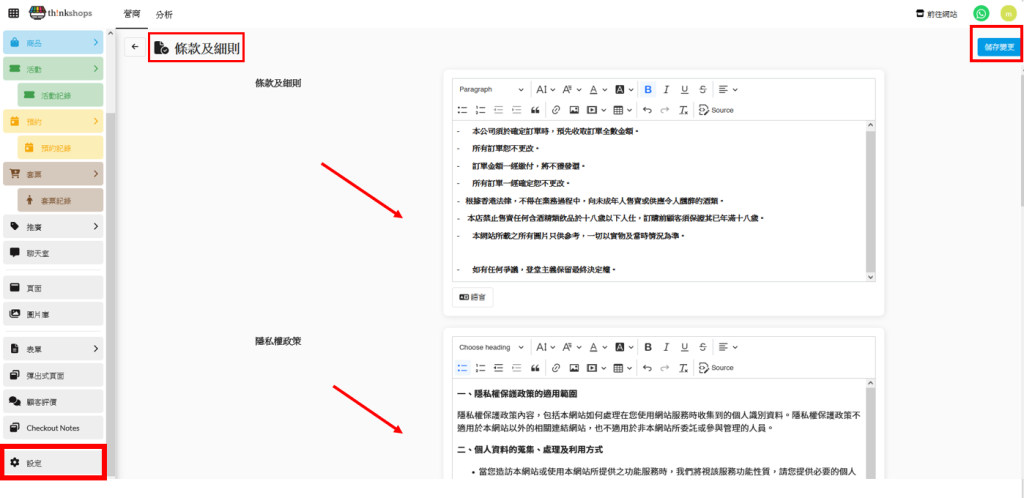Undo last change in the terms editor

(x=647, y=110)
